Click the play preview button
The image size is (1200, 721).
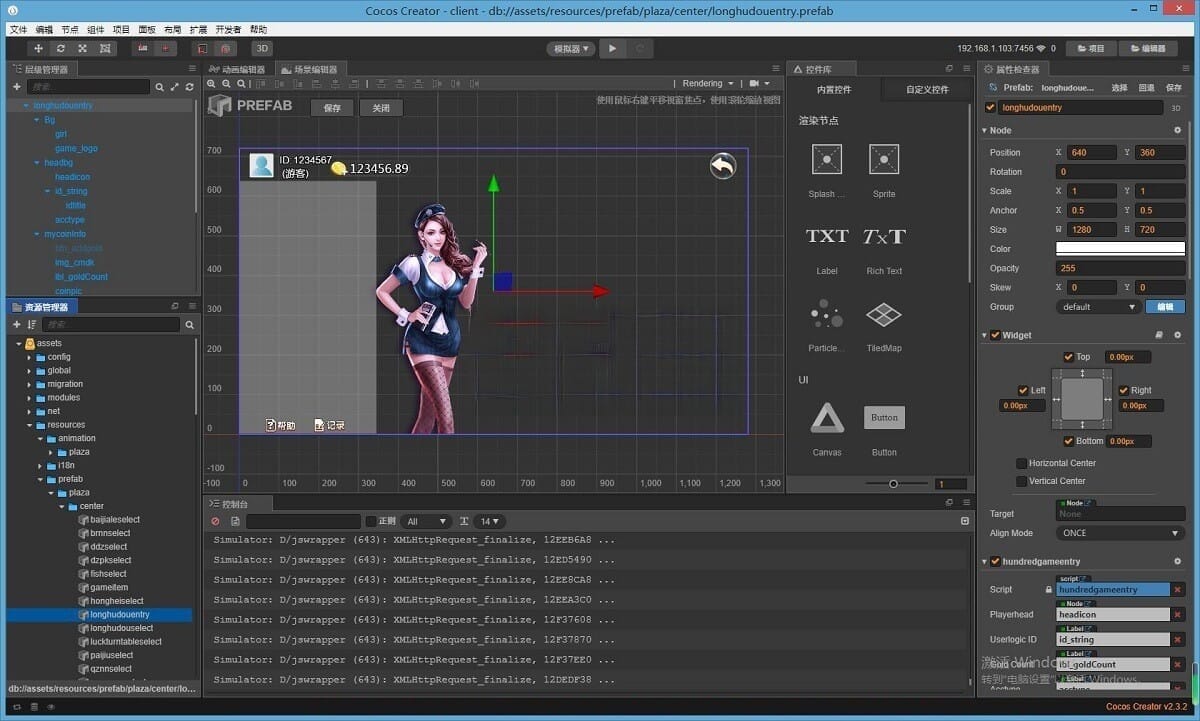click(613, 48)
